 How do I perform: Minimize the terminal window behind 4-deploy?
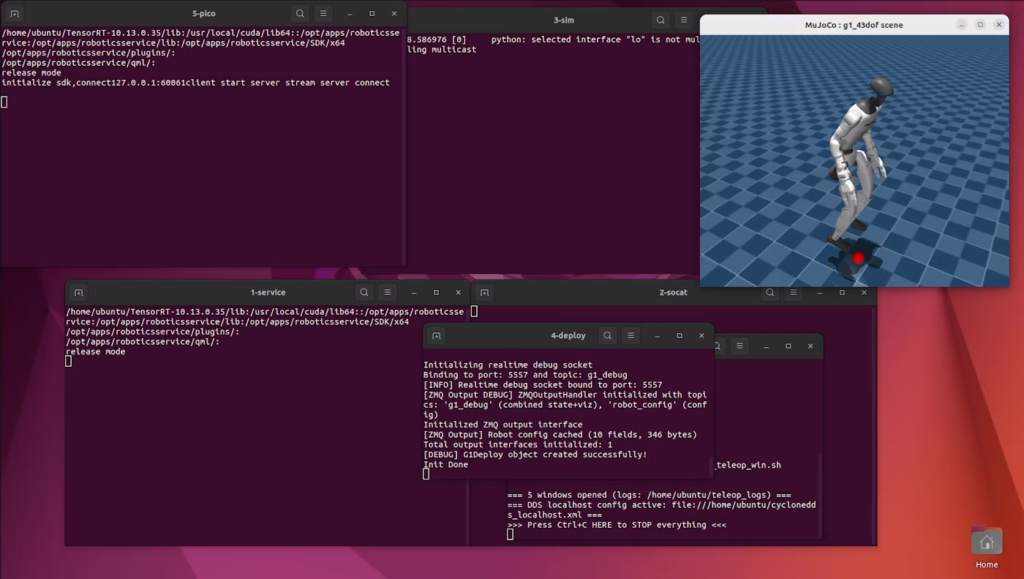(x=766, y=346)
